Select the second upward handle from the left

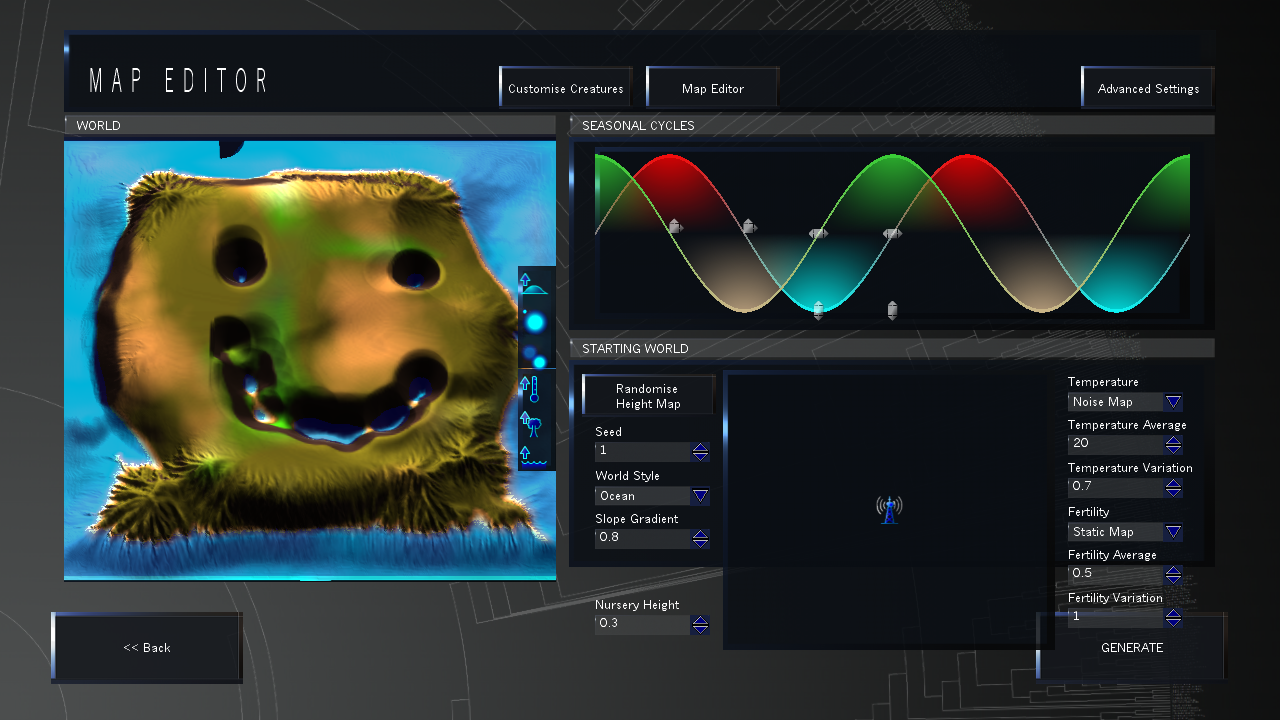749,227
